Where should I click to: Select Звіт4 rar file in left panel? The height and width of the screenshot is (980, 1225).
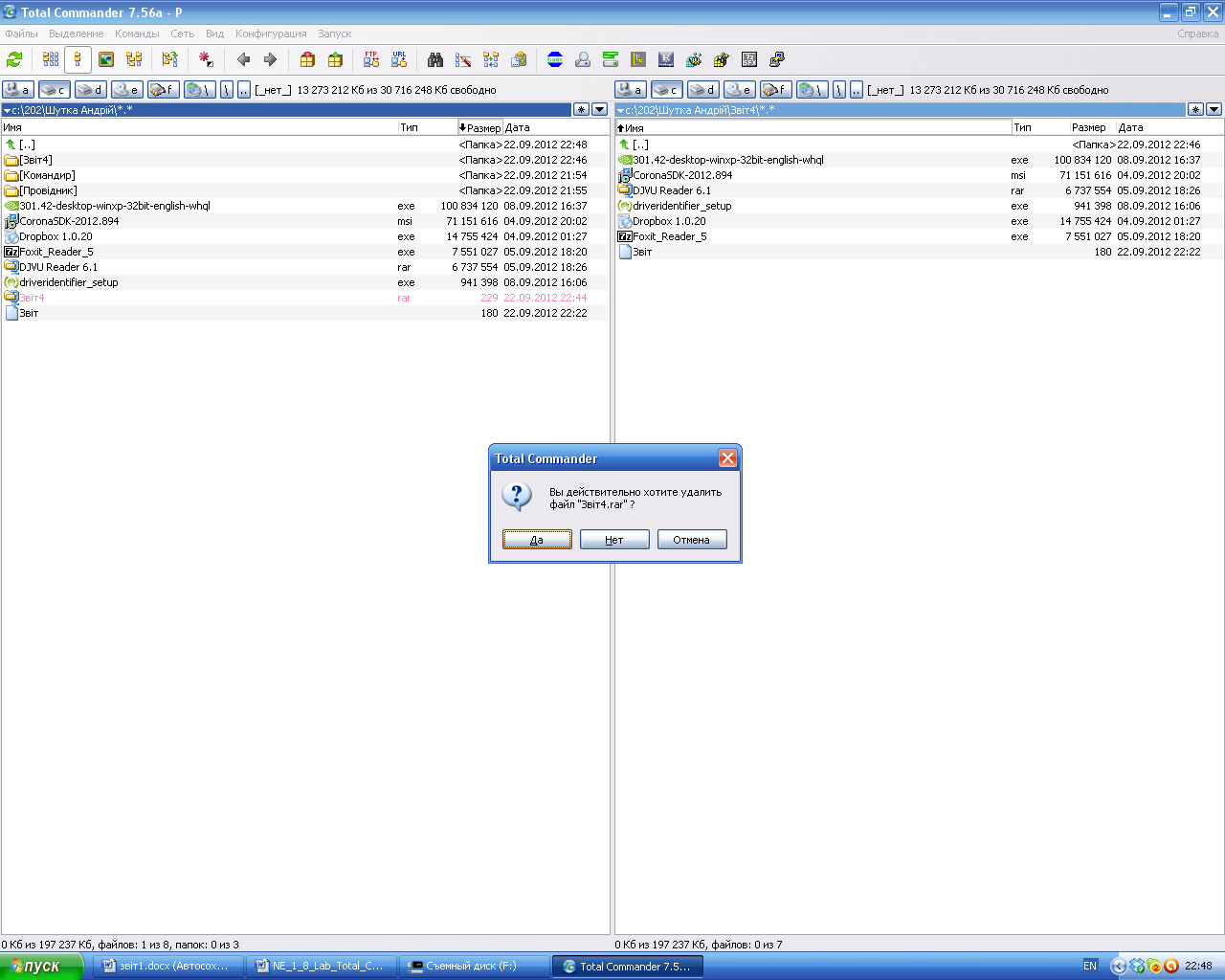point(305,298)
